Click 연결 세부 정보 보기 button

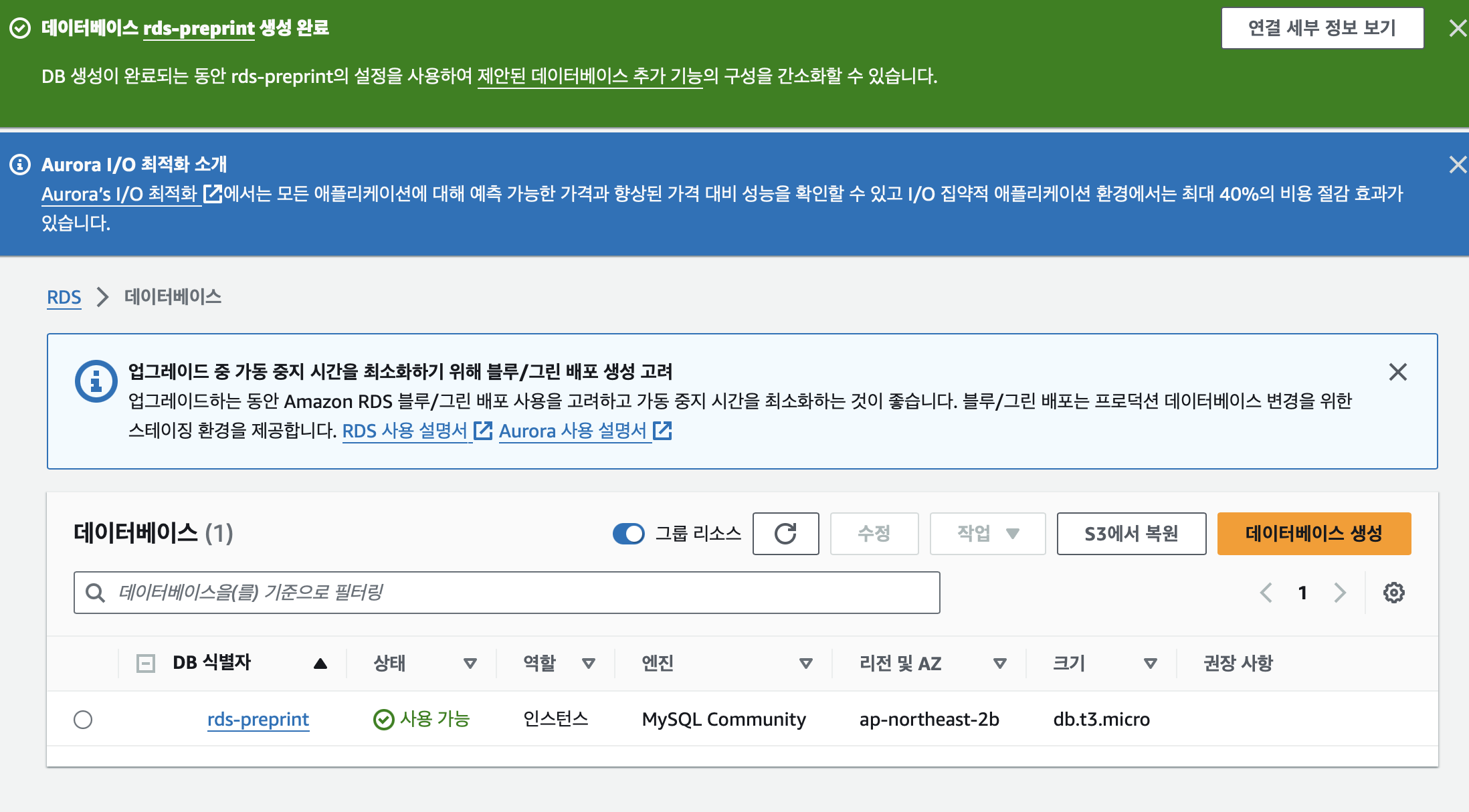coord(1323,28)
